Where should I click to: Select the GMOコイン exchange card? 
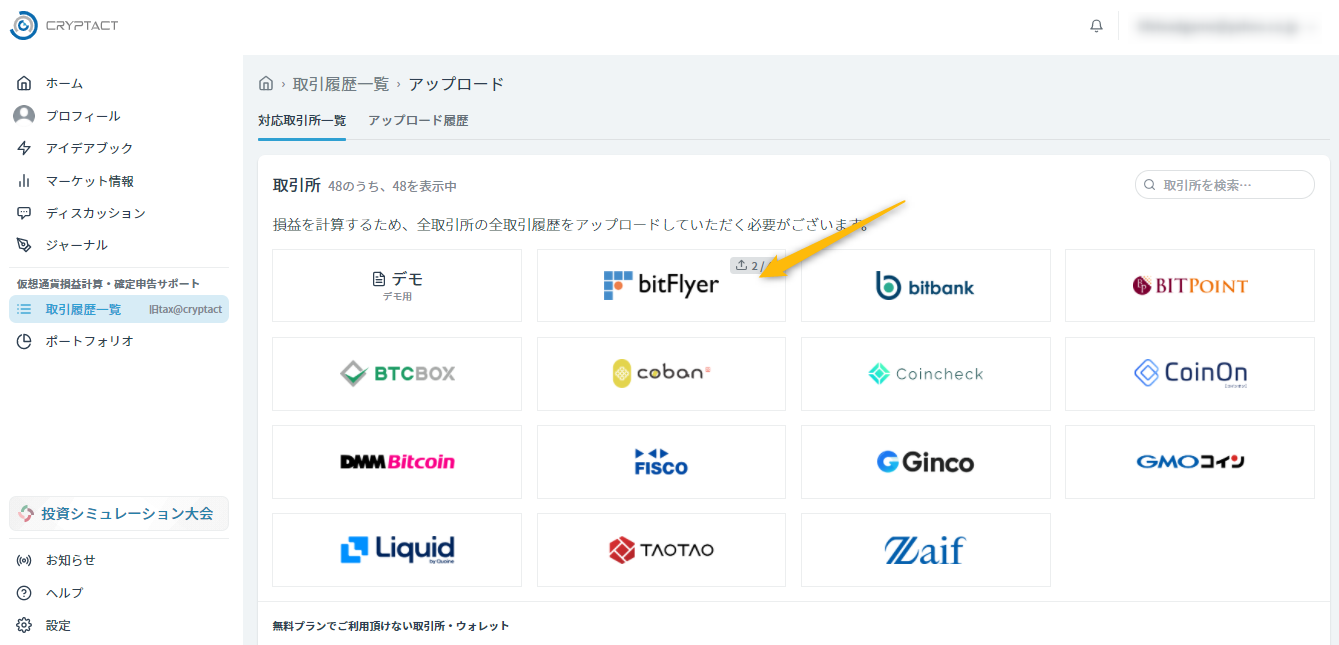click(x=1190, y=462)
